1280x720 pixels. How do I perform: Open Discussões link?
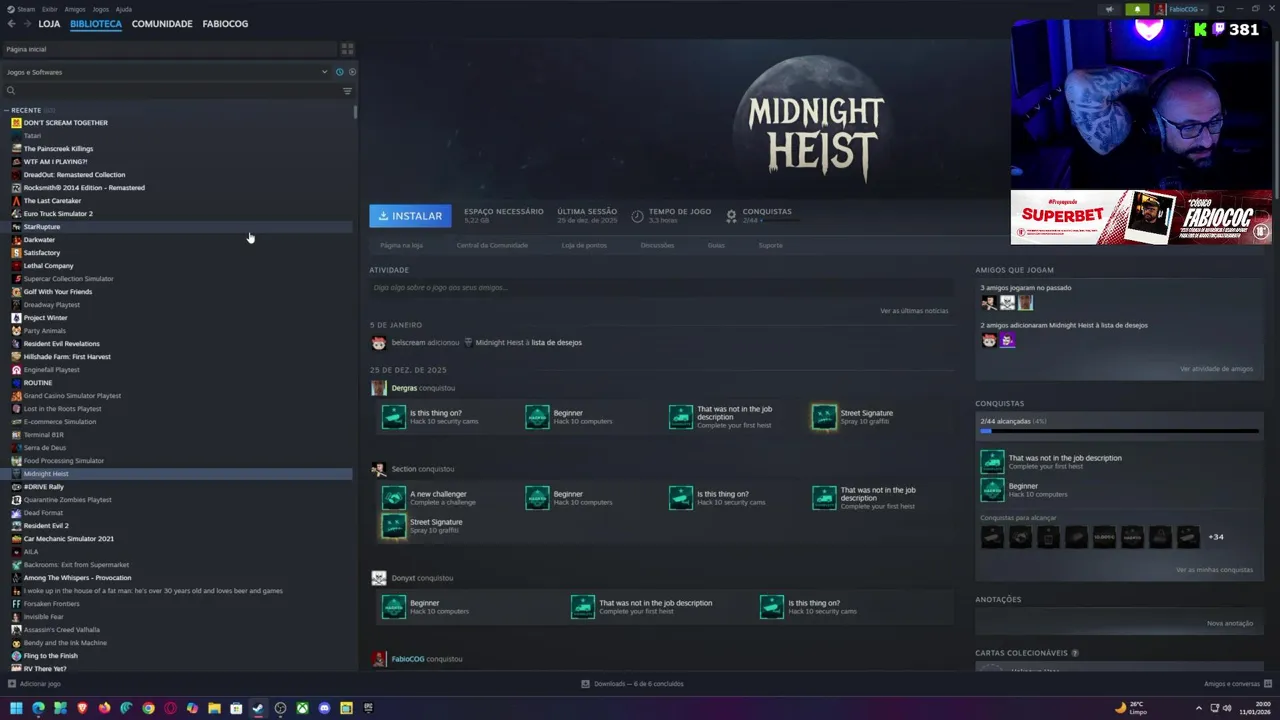point(657,245)
